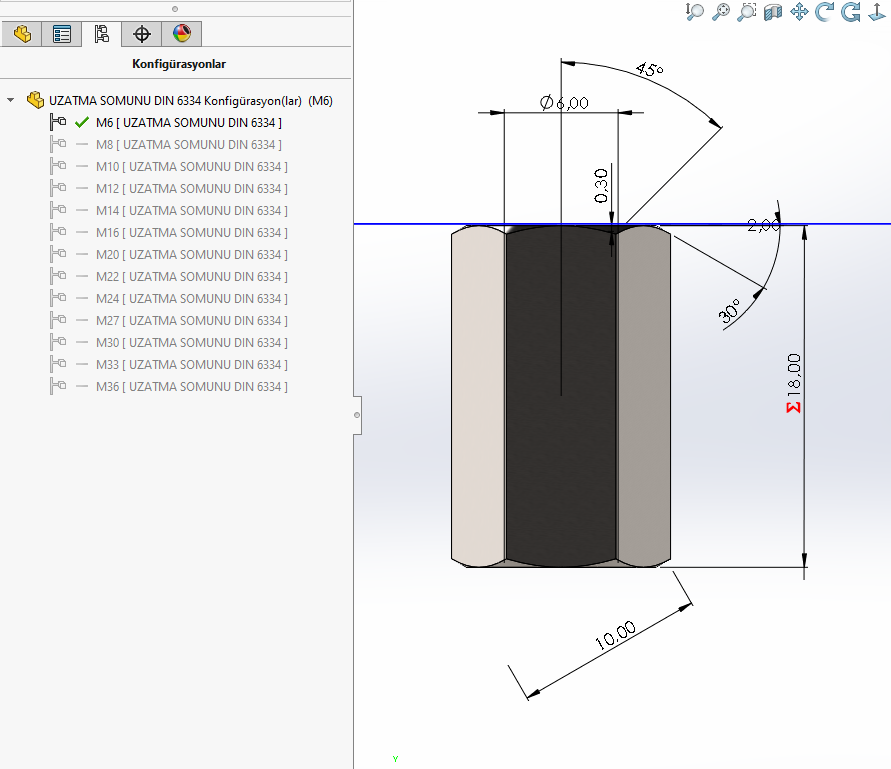Select the active M6 configuration
The height and width of the screenshot is (769, 891).
(x=188, y=123)
